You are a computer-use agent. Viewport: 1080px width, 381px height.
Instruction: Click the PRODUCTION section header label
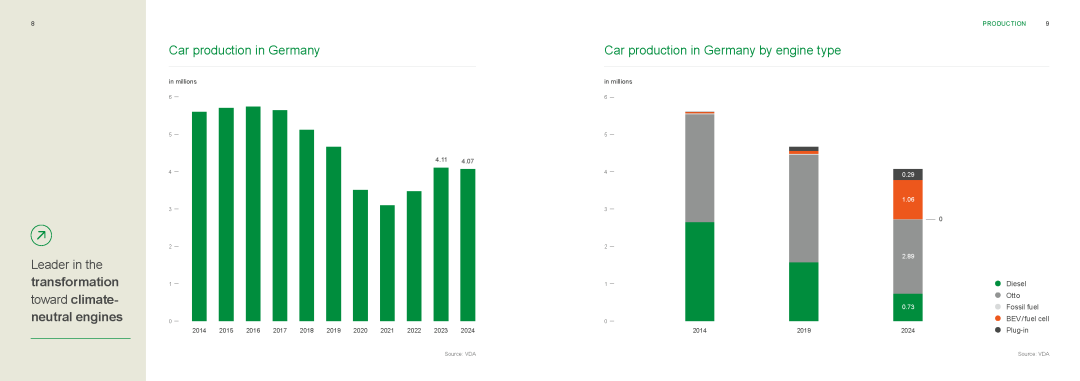[1004, 23]
